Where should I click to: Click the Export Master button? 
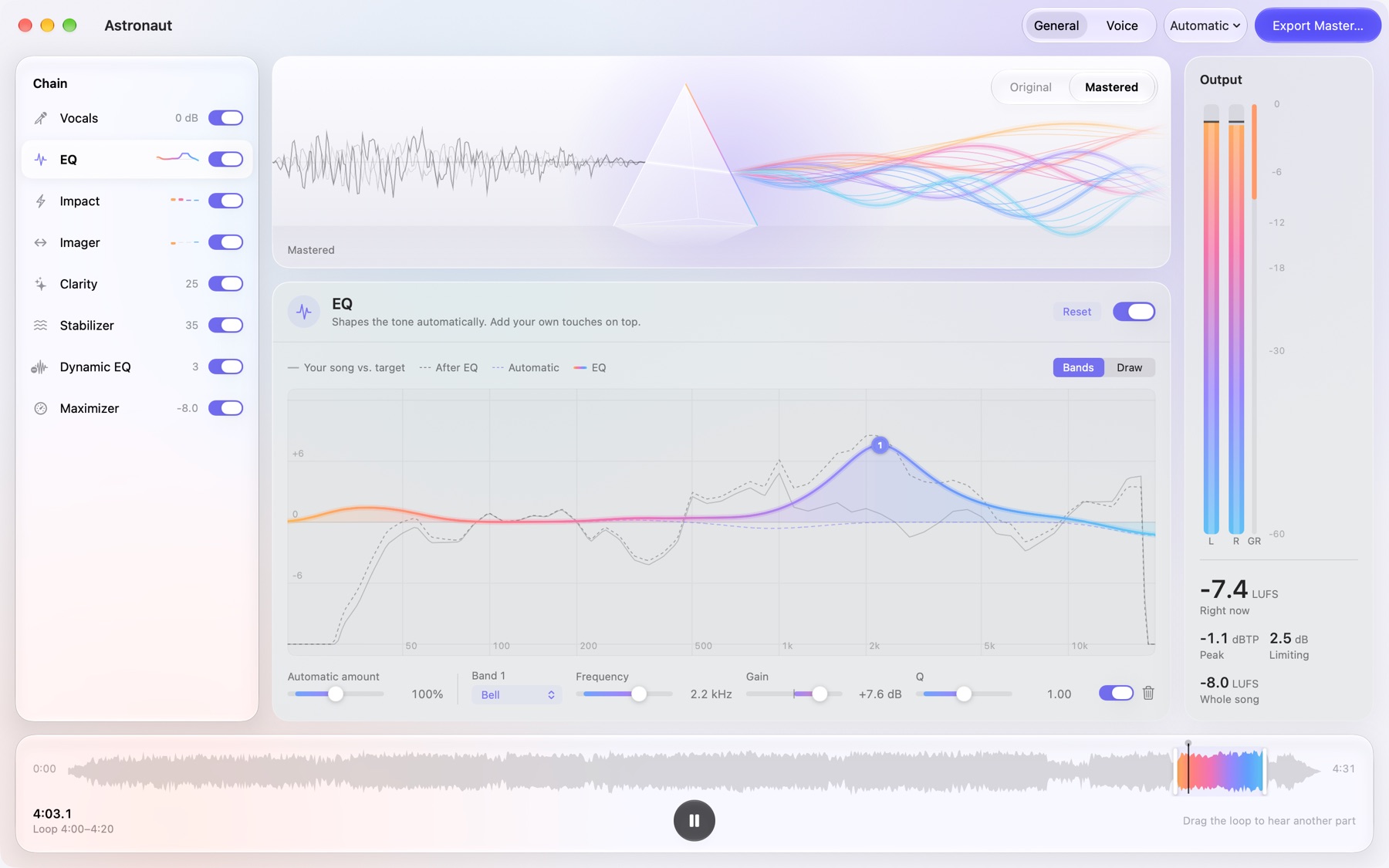coord(1317,25)
